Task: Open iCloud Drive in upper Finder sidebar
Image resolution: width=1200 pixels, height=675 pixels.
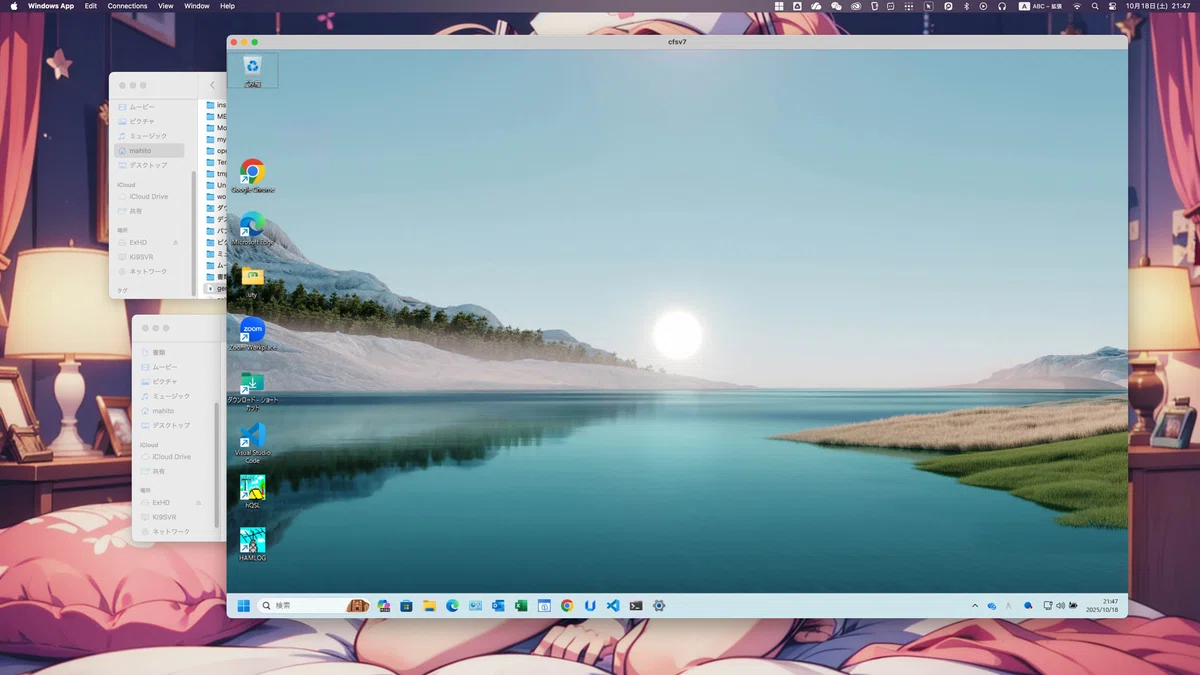Action: [149, 197]
